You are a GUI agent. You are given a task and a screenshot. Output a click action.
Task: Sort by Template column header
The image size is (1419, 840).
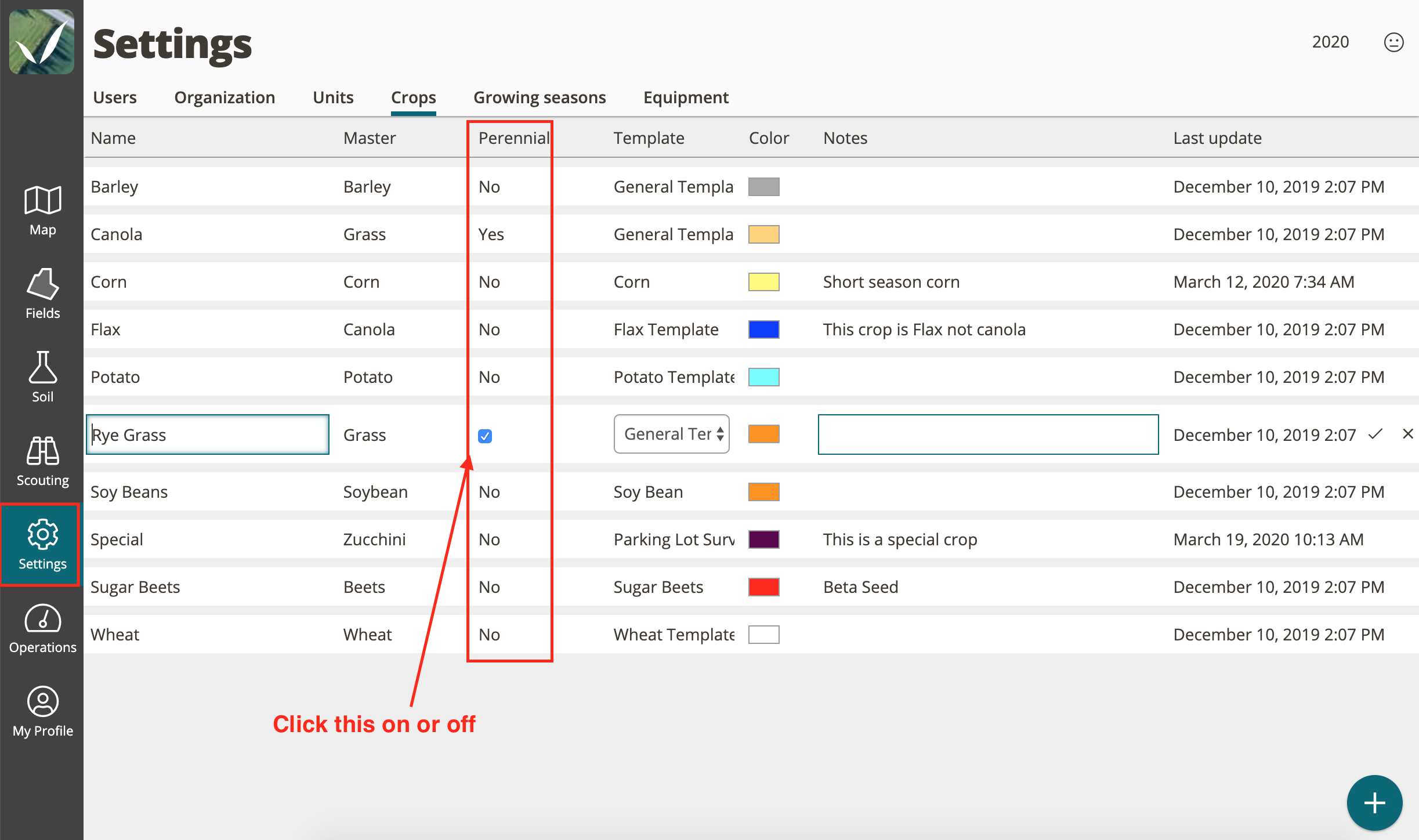[649, 138]
